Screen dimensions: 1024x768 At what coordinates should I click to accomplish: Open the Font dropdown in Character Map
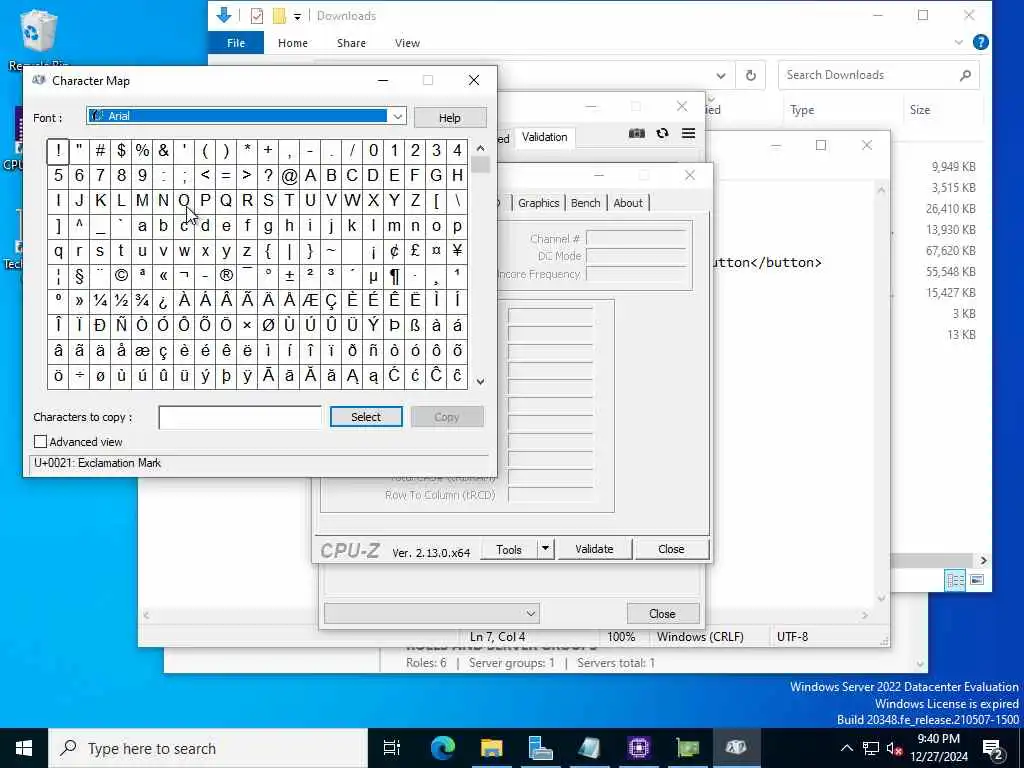[397, 116]
